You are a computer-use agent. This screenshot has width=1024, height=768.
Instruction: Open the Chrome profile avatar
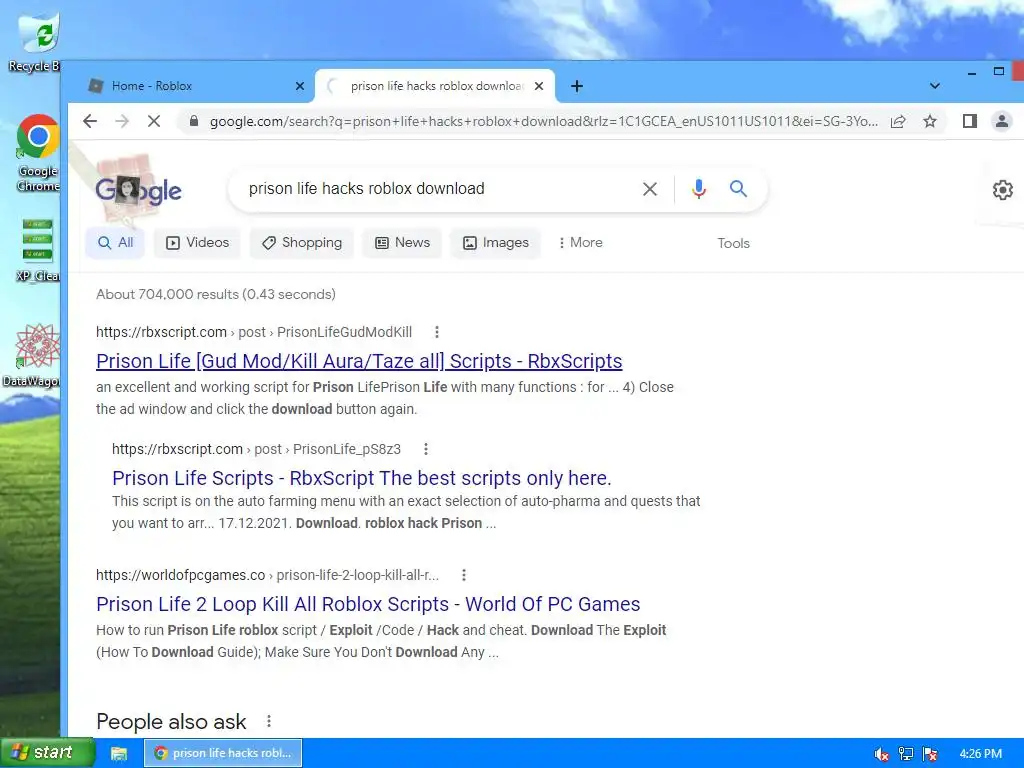point(1001,121)
